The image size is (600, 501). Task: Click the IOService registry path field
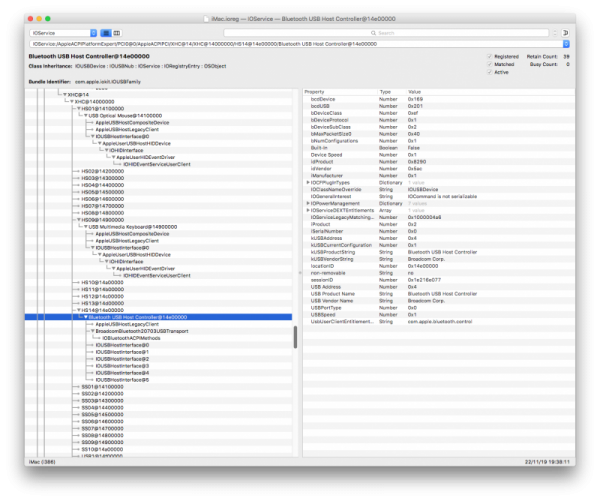click(296, 44)
